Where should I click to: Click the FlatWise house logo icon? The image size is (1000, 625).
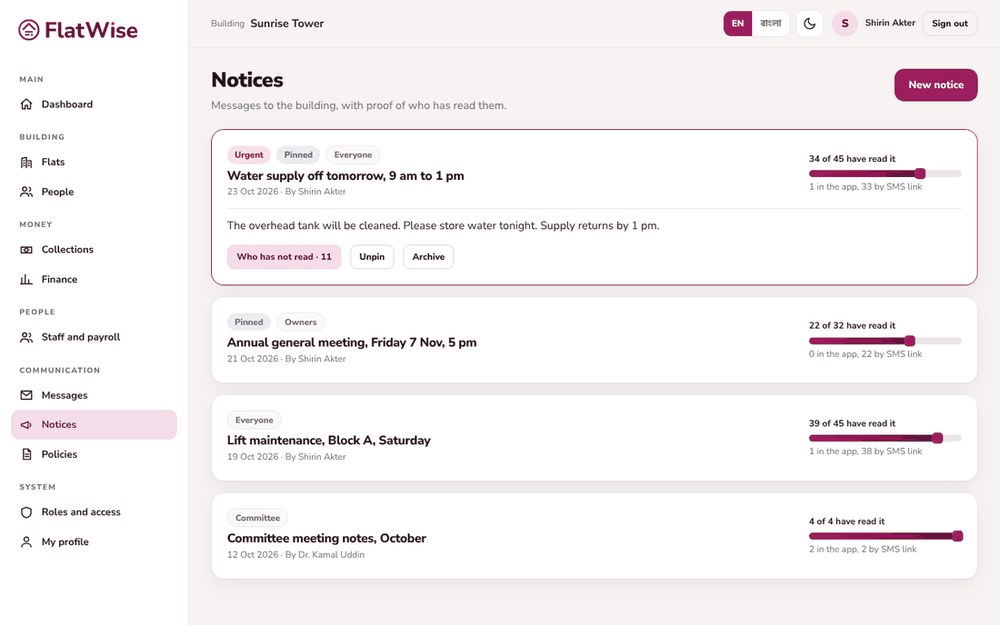coord(29,30)
